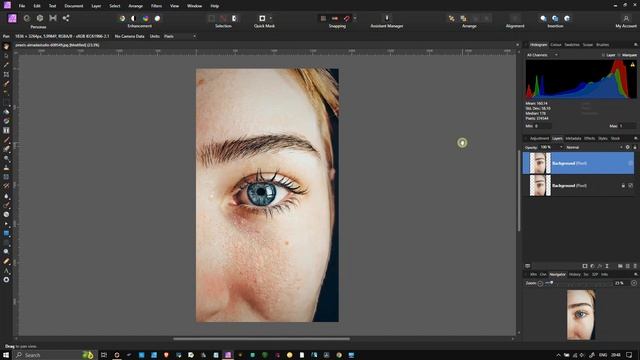Image resolution: width=640 pixels, height=360 pixels.
Task: Click the colour selector circle in Tools panel
Action: click(6, 280)
